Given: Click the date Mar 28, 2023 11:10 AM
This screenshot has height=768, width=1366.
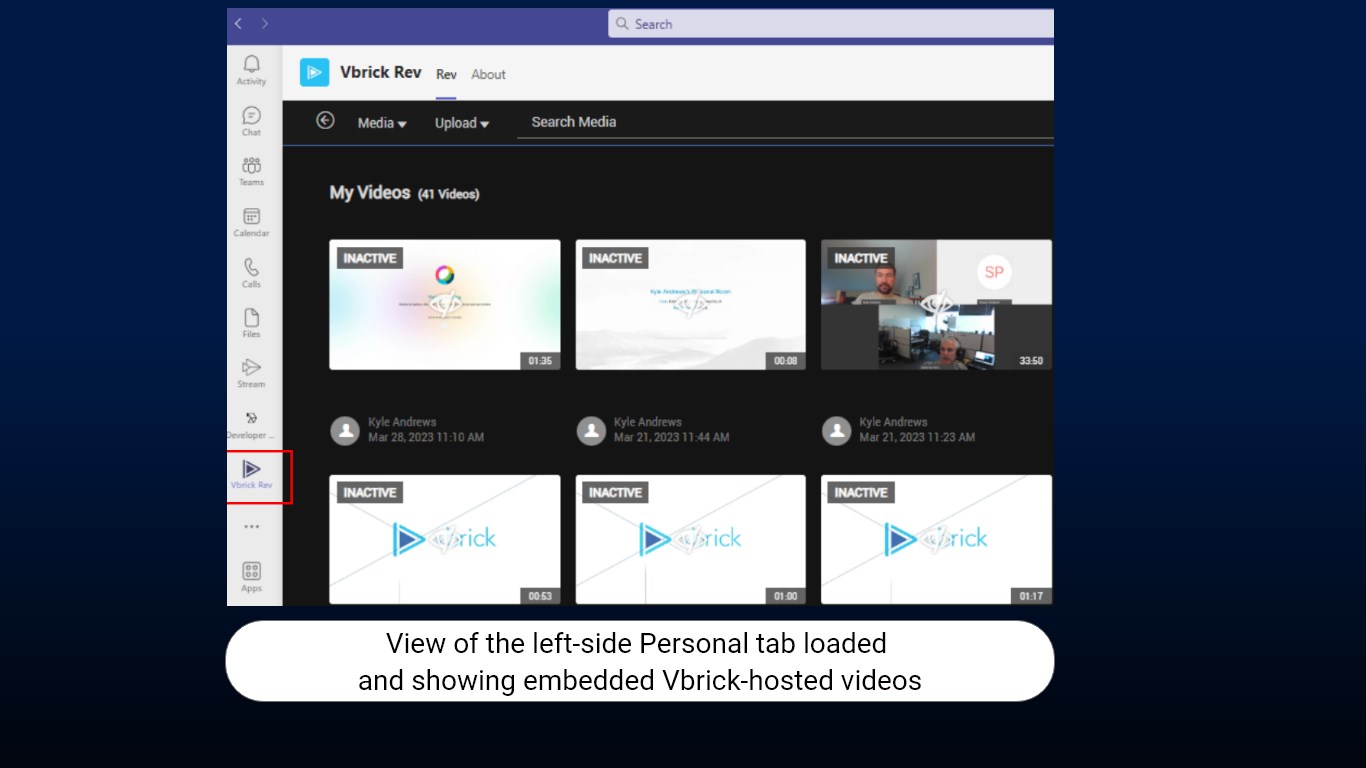Looking at the screenshot, I should pyautogui.click(x=426, y=437).
